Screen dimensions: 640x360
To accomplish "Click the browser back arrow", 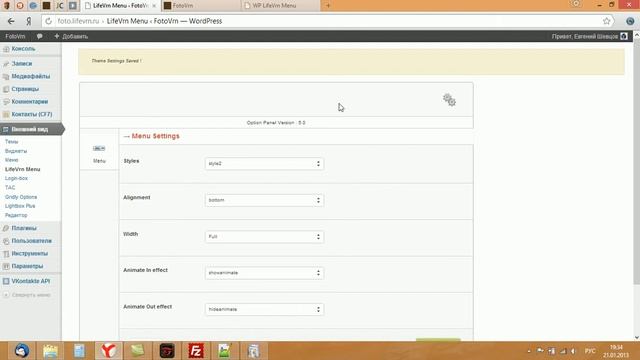I will [x=11, y=21].
